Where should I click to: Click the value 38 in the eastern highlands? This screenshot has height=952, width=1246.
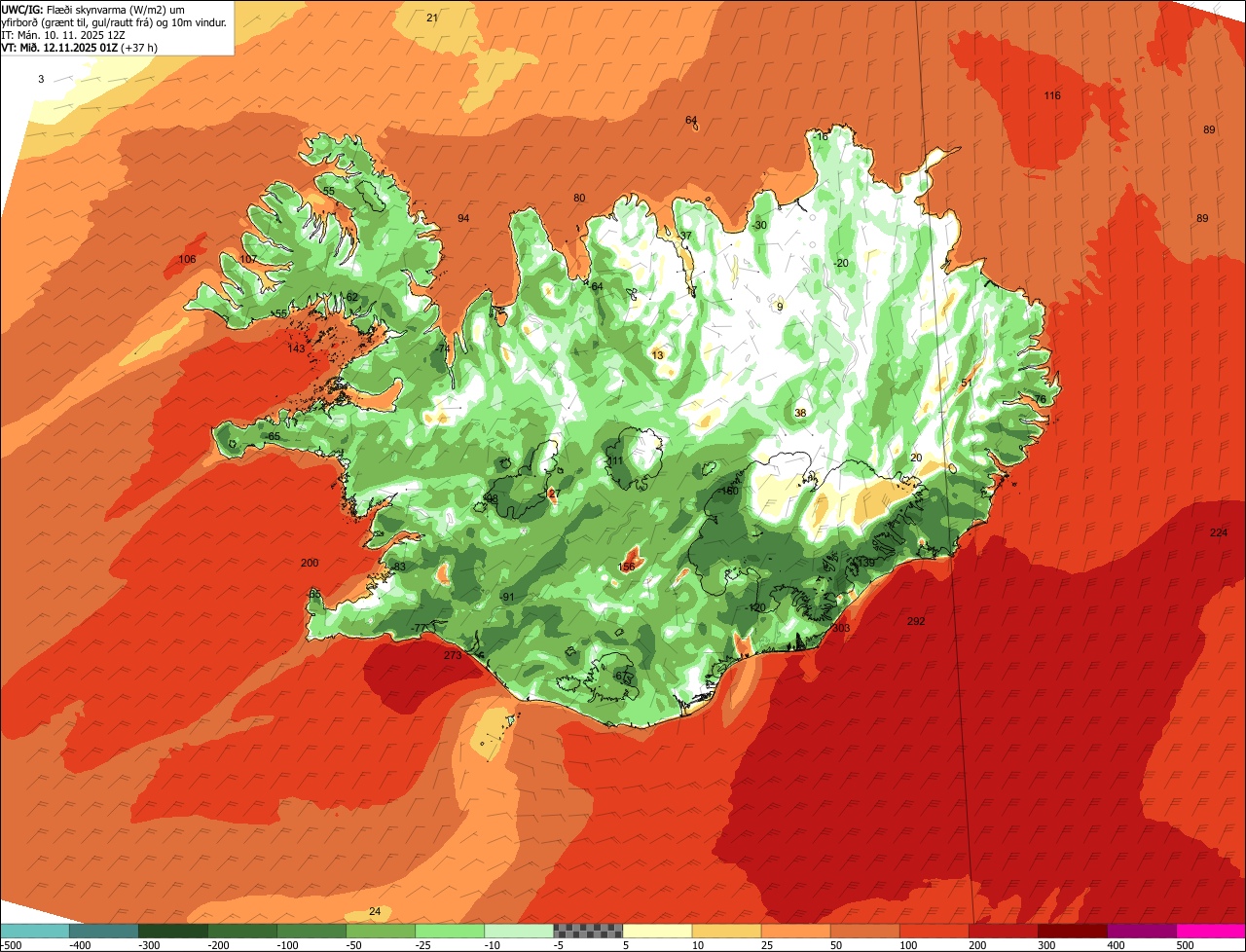800,413
